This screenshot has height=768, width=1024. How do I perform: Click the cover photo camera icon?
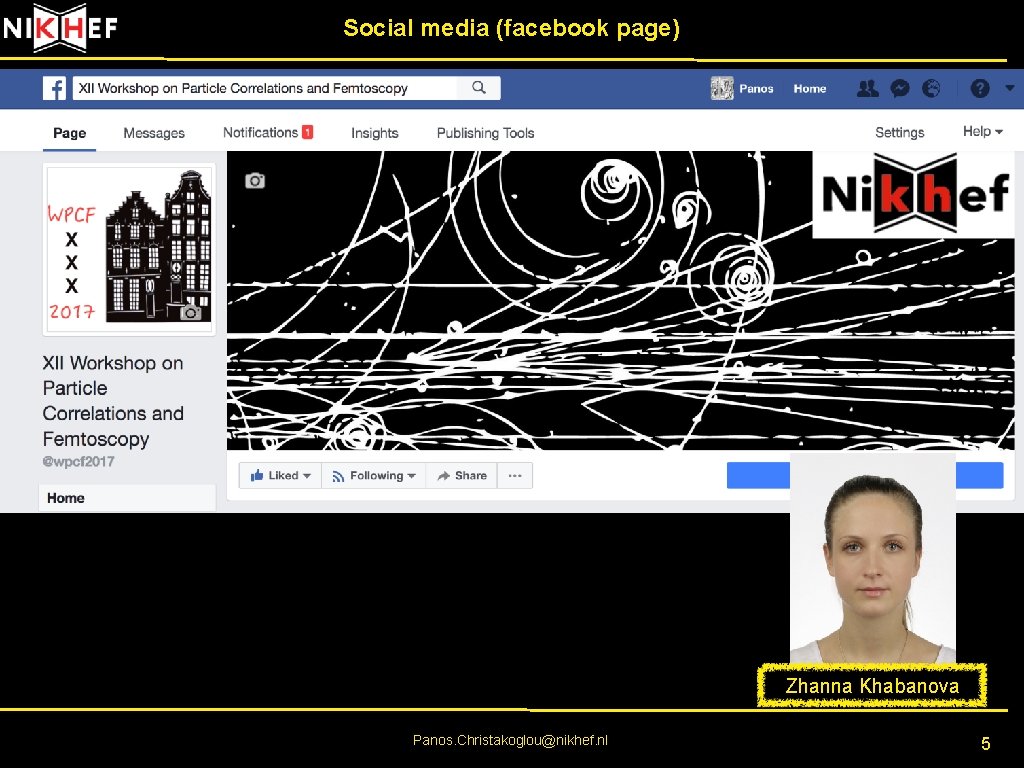point(255,181)
